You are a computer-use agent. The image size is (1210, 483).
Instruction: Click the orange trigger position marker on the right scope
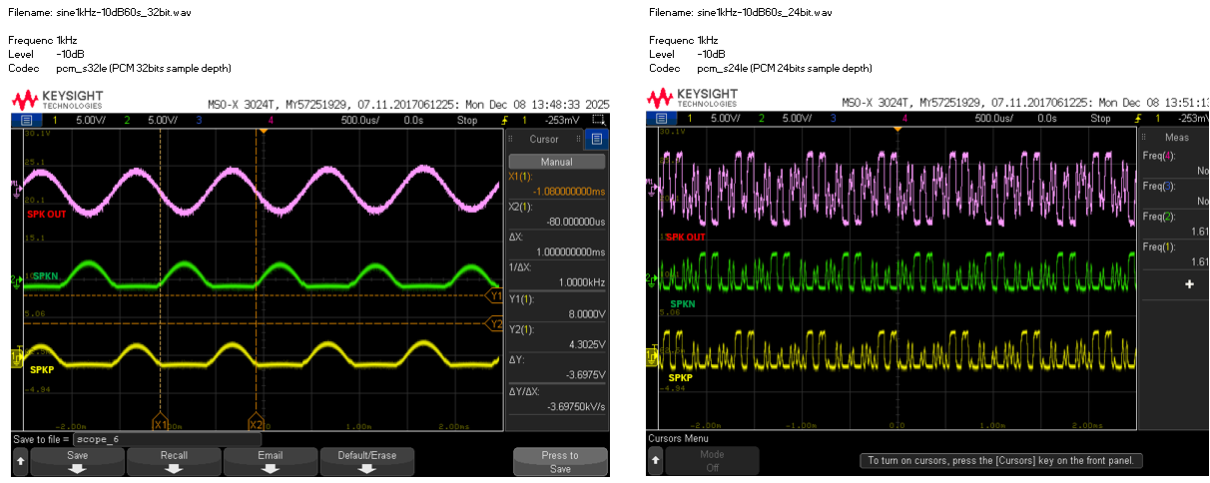tap(899, 130)
